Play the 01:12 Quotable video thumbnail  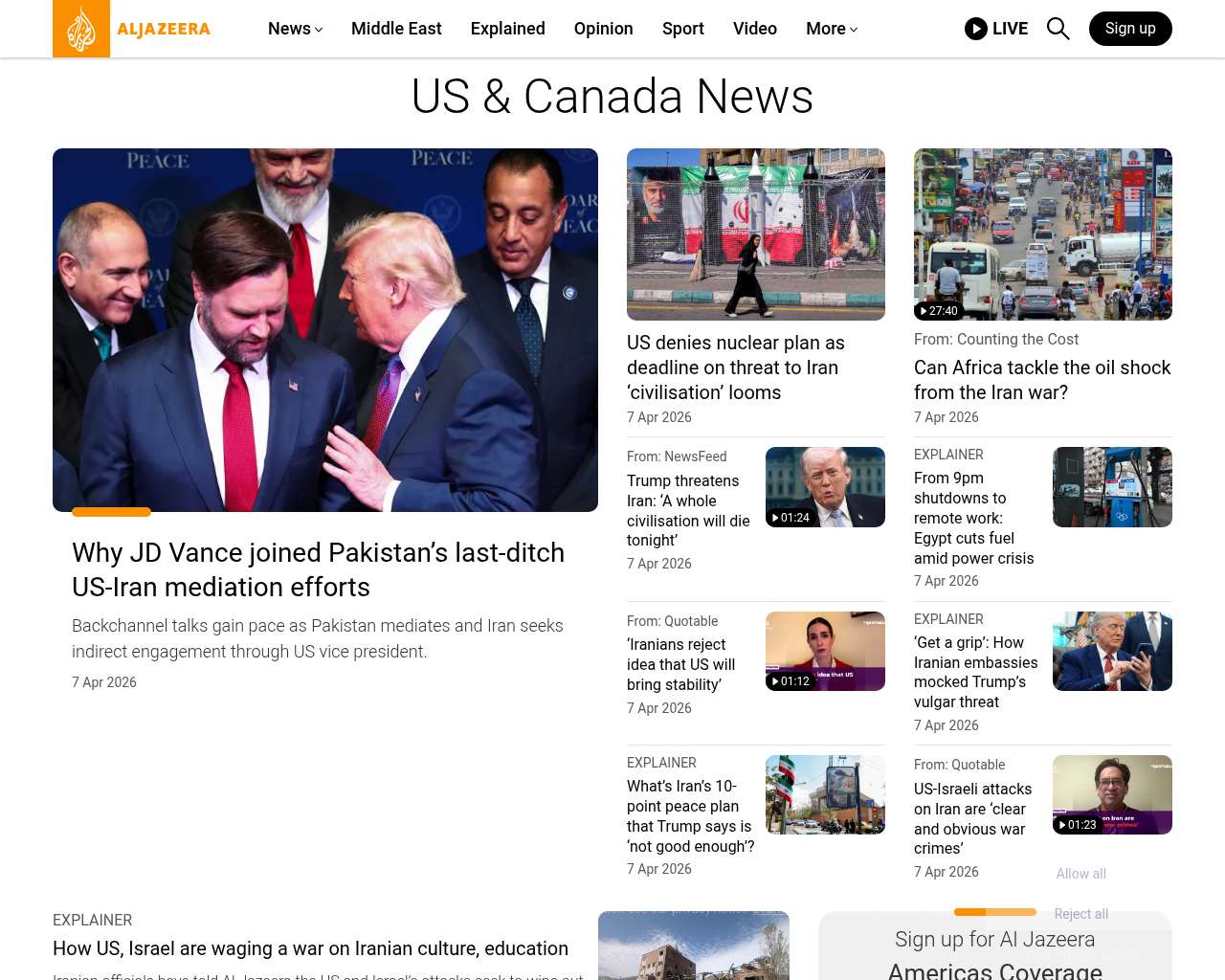pyautogui.click(x=825, y=651)
